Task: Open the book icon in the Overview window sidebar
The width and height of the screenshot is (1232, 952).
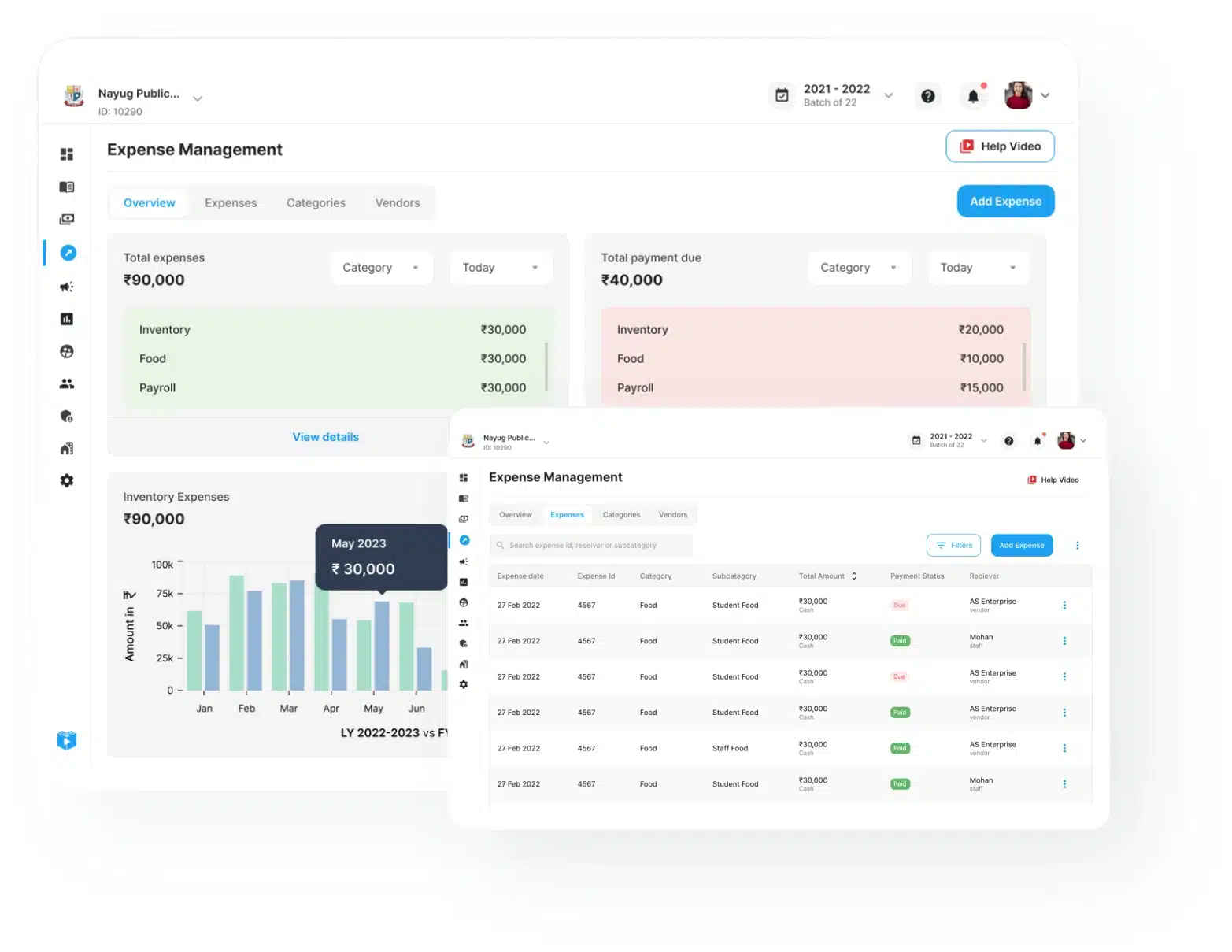Action: coord(67,187)
